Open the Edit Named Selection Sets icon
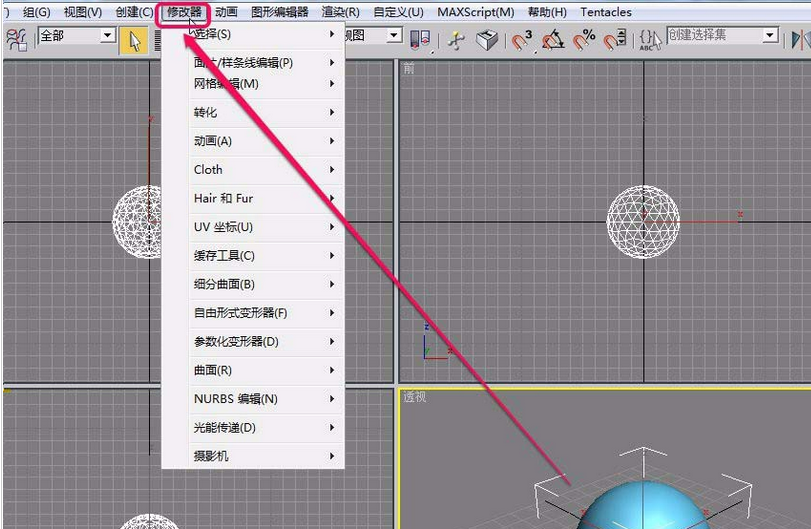The image size is (811, 529). point(651,39)
